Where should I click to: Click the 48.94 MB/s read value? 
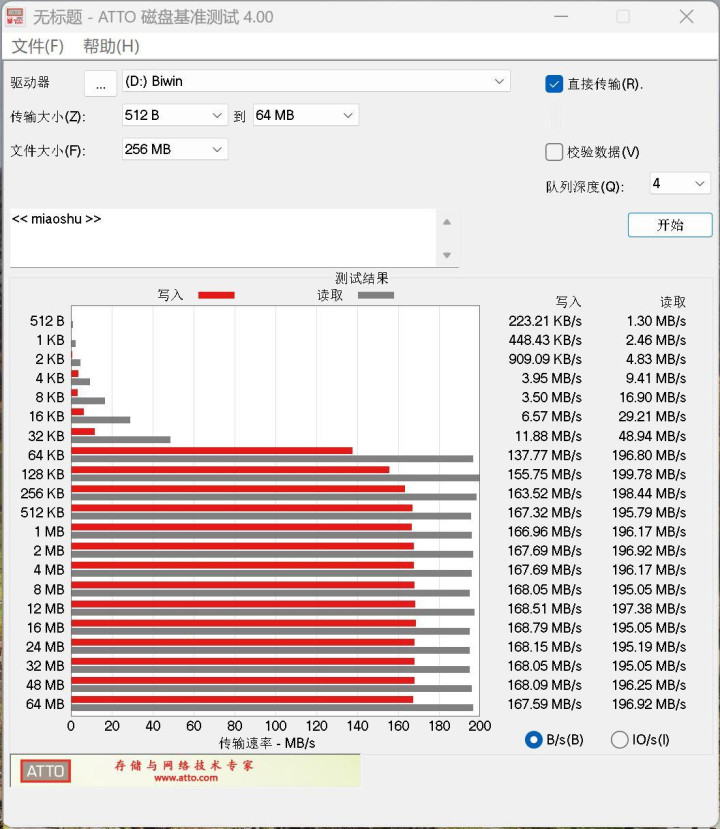tap(652, 436)
